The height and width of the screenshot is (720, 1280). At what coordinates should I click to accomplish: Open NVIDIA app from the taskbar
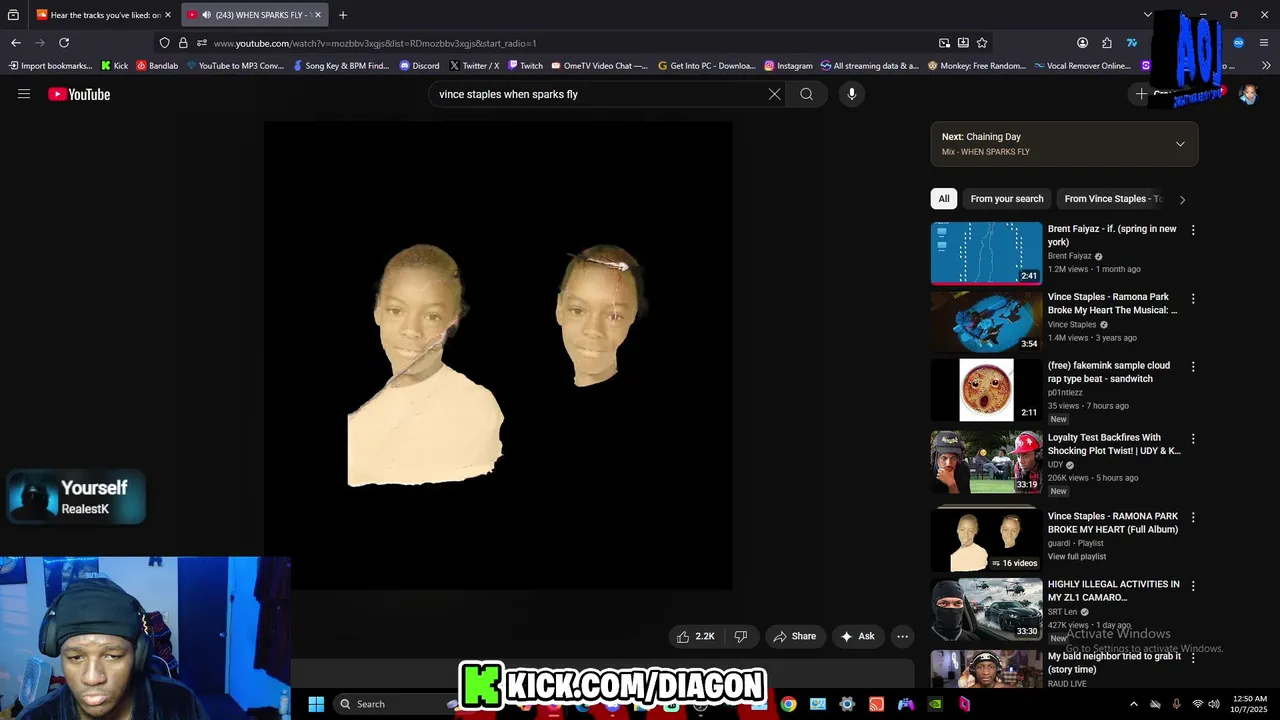pyautogui.click(x=935, y=704)
